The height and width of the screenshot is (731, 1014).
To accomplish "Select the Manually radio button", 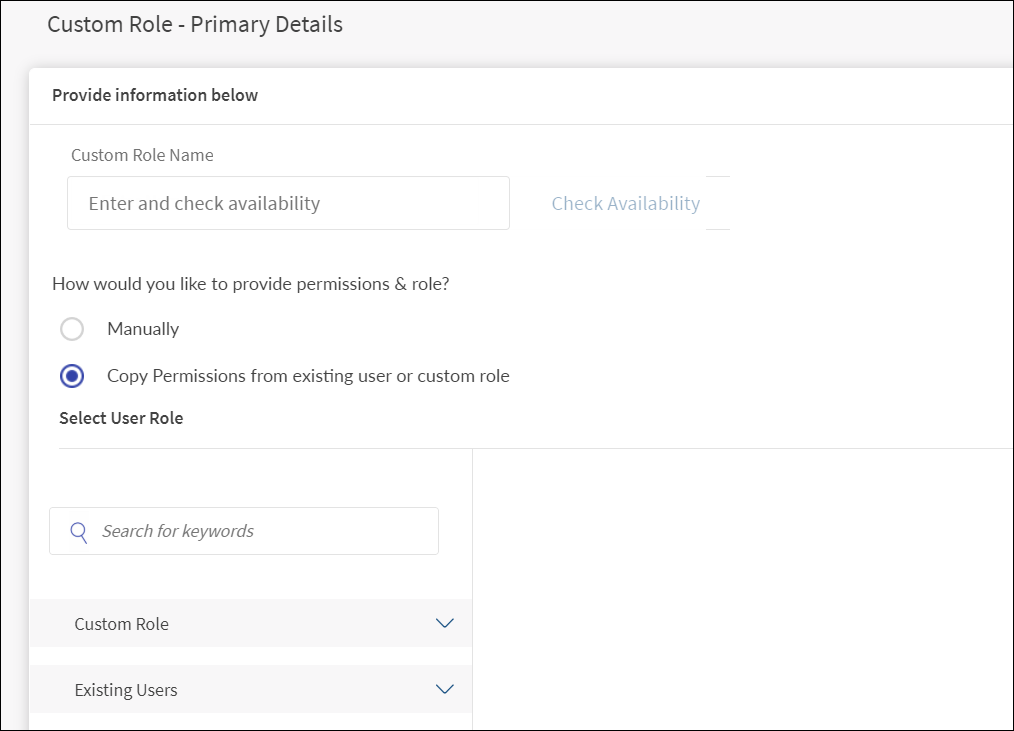I will [72, 329].
